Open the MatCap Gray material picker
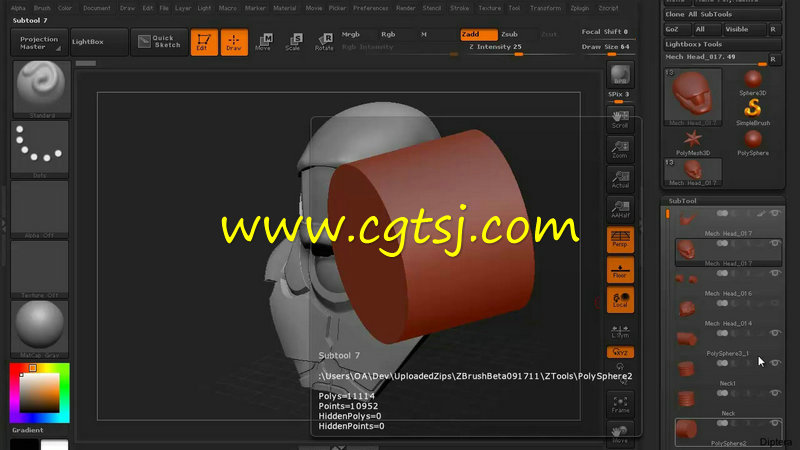 40,330
